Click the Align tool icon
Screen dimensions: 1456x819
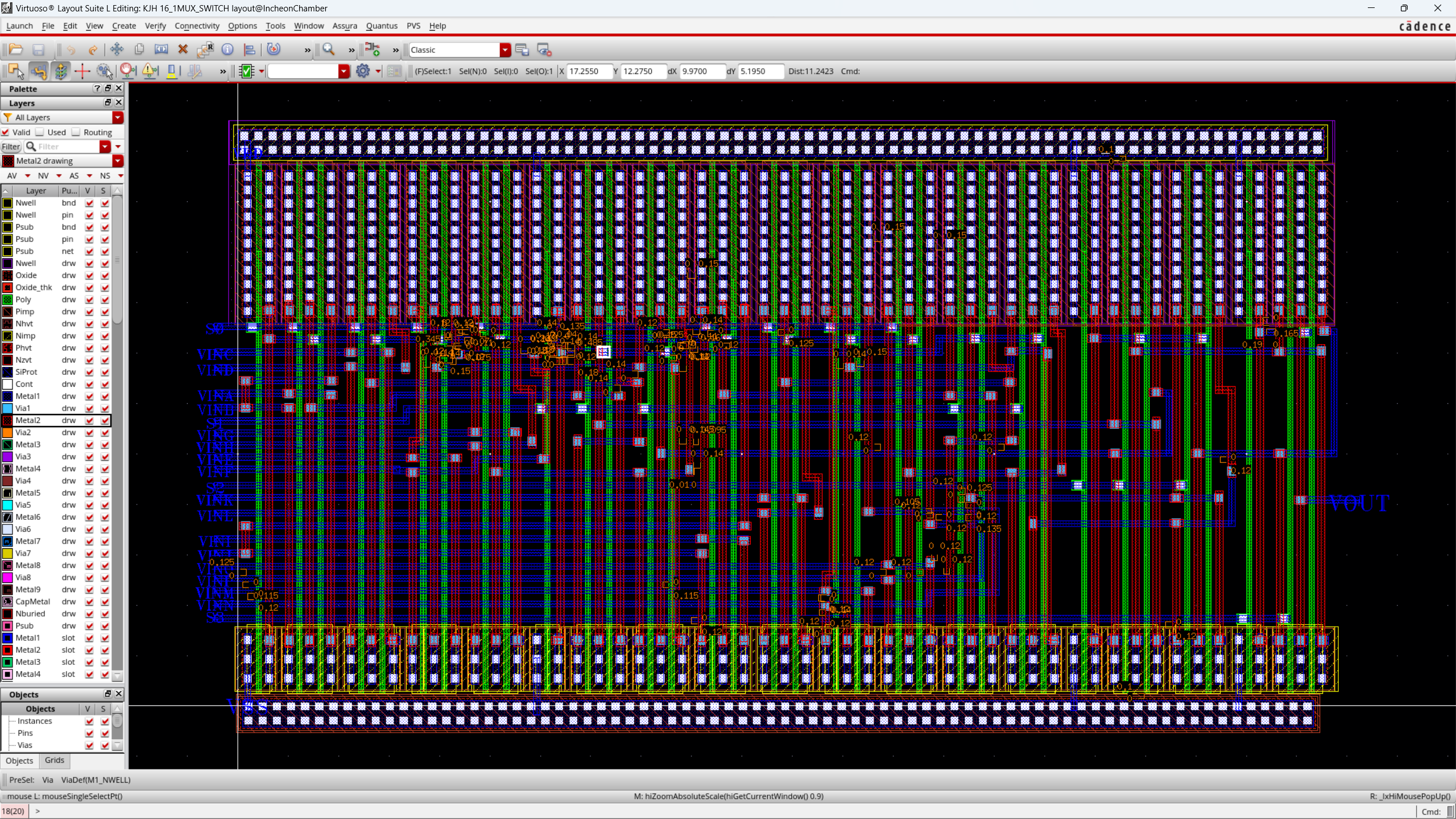249,50
